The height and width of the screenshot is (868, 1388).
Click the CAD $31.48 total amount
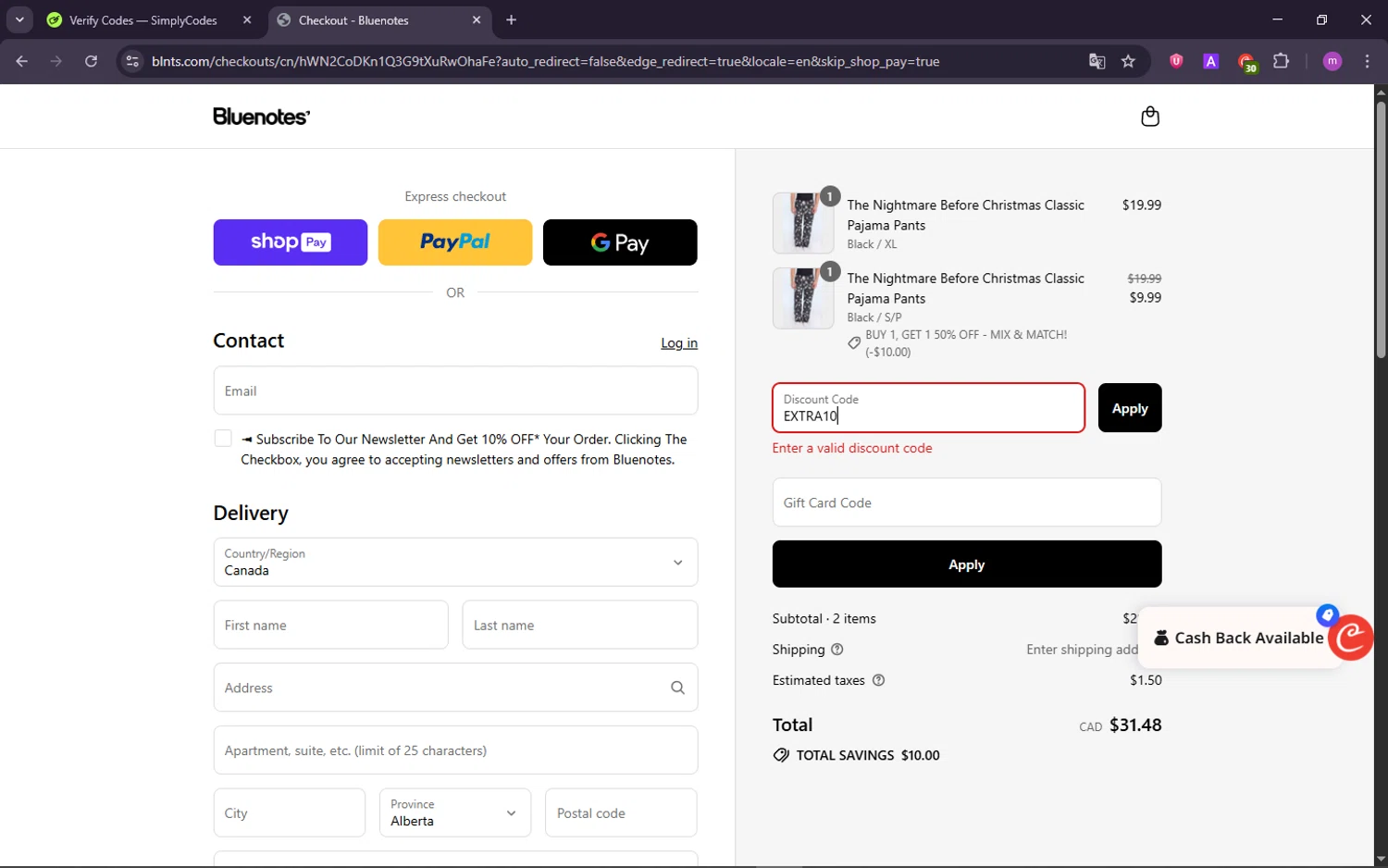click(1120, 725)
